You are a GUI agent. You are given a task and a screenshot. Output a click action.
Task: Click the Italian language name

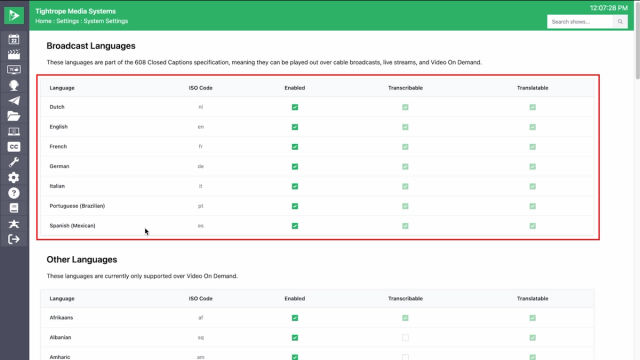click(57, 186)
